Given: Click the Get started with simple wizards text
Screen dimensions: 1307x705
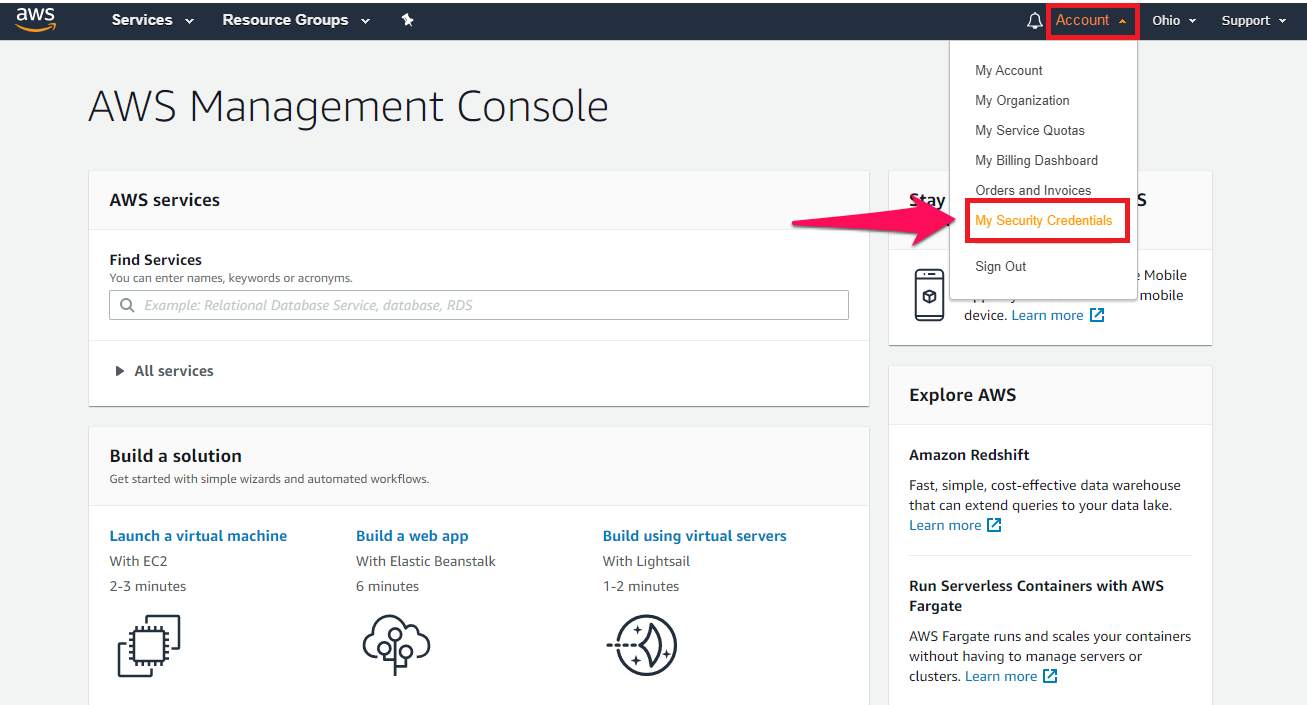Looking at the screenshot, I should tap(269, 479).
